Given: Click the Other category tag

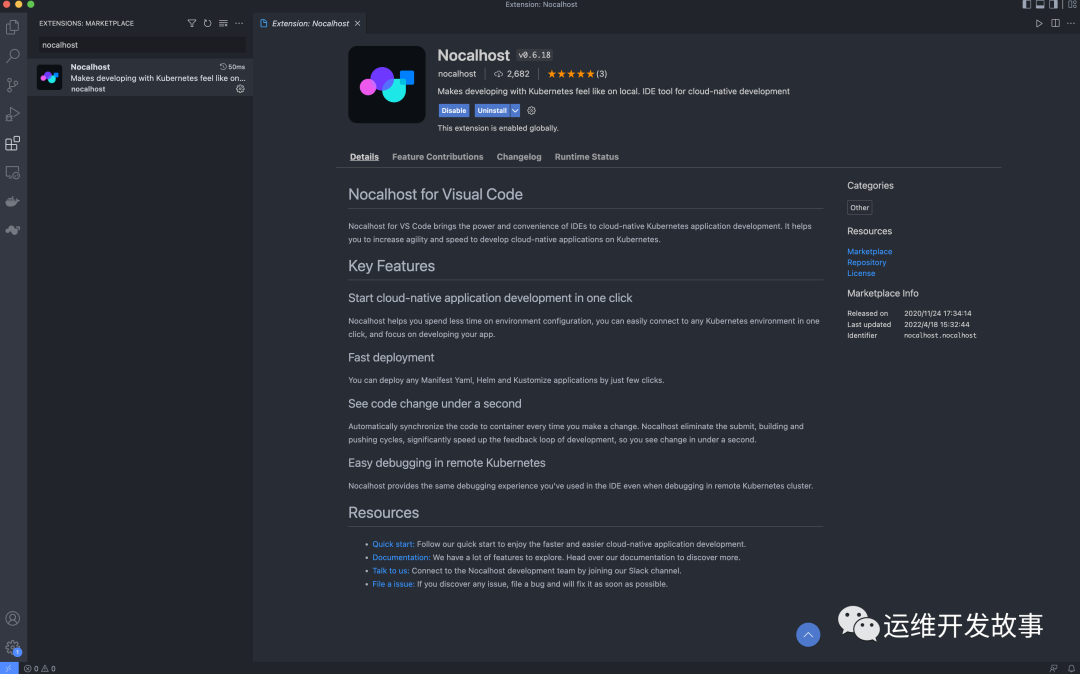Looking at the screenshot, I should click(860, 207).
